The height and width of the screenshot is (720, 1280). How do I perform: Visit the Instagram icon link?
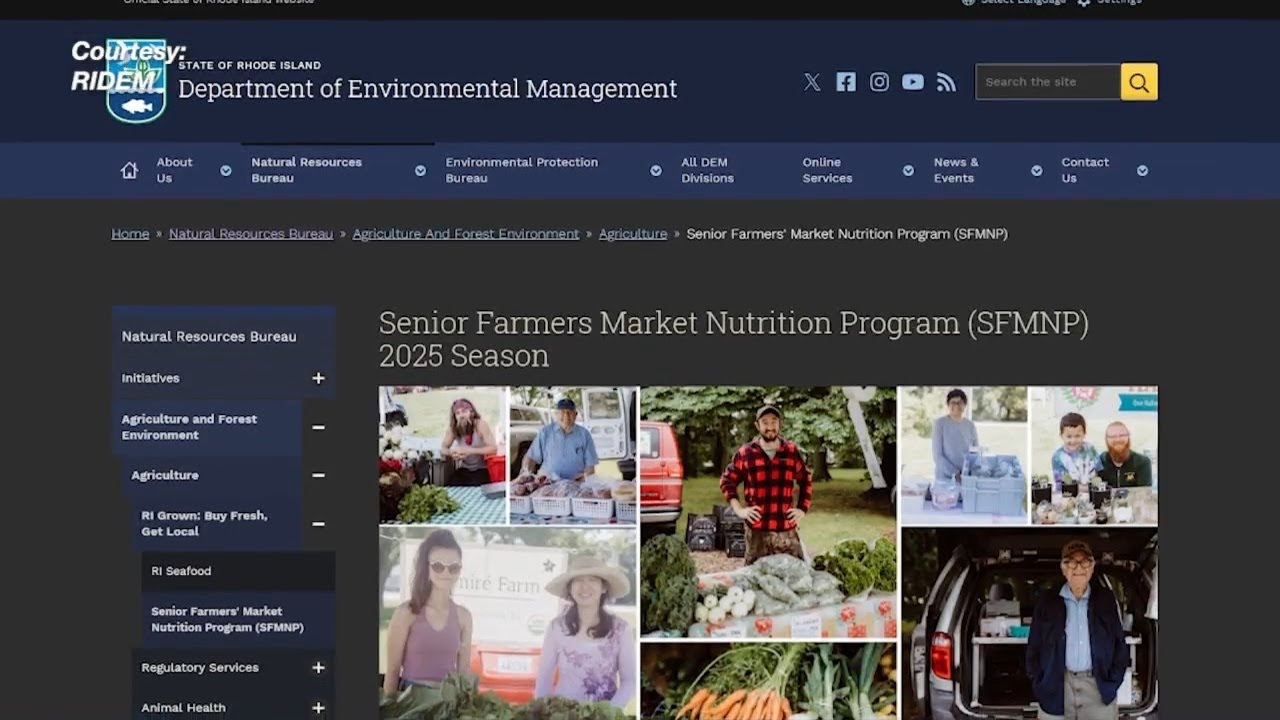[x=879, y=82]
